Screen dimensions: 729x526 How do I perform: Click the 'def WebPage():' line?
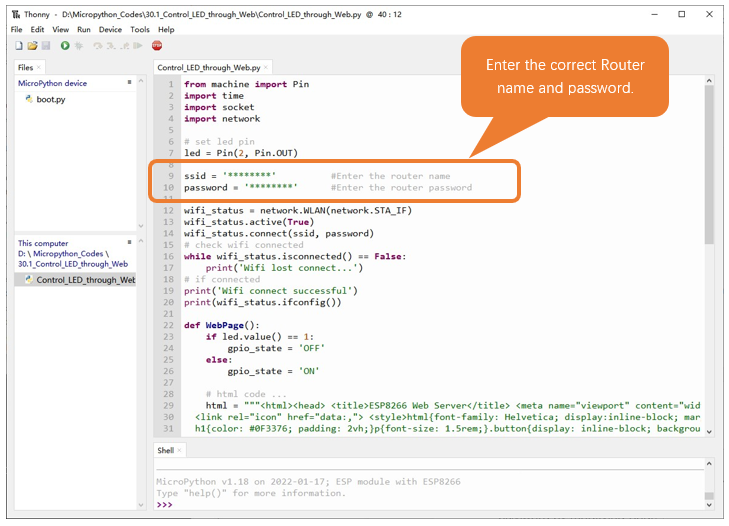pyautogui.click(x=222, y=325)
